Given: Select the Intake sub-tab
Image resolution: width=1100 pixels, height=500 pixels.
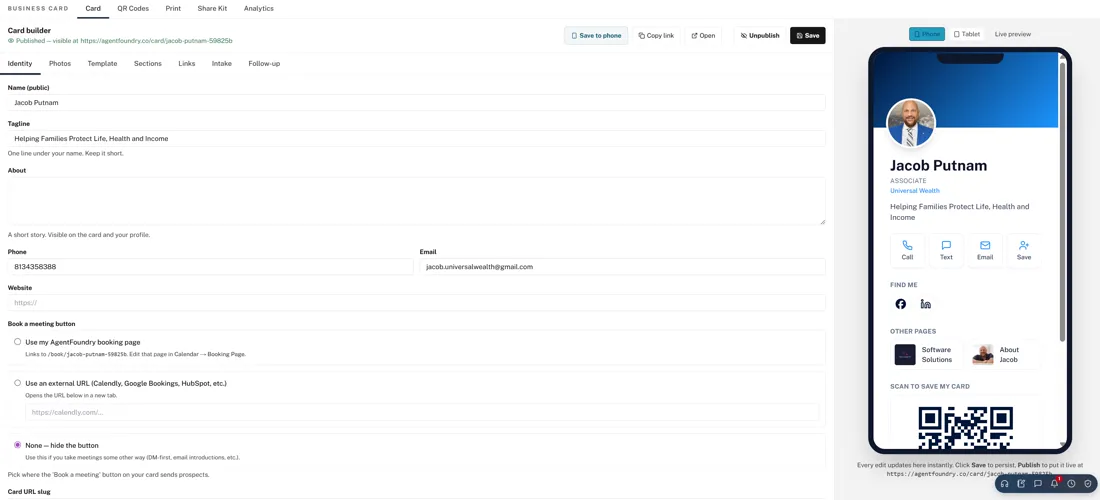Looking at the screenshot, I should [222, 63].
